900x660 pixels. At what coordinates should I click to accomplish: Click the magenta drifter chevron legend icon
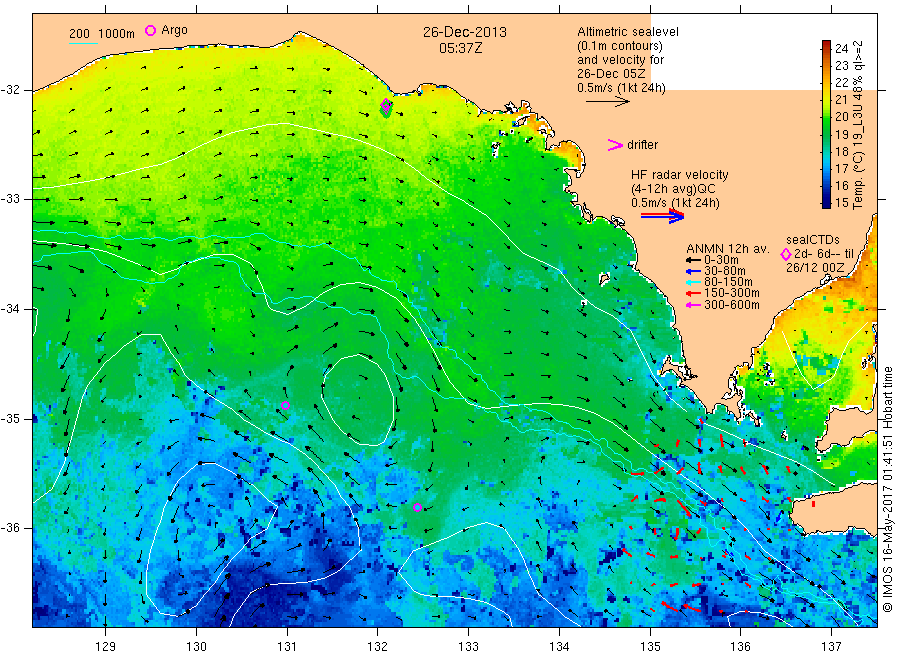615,145
